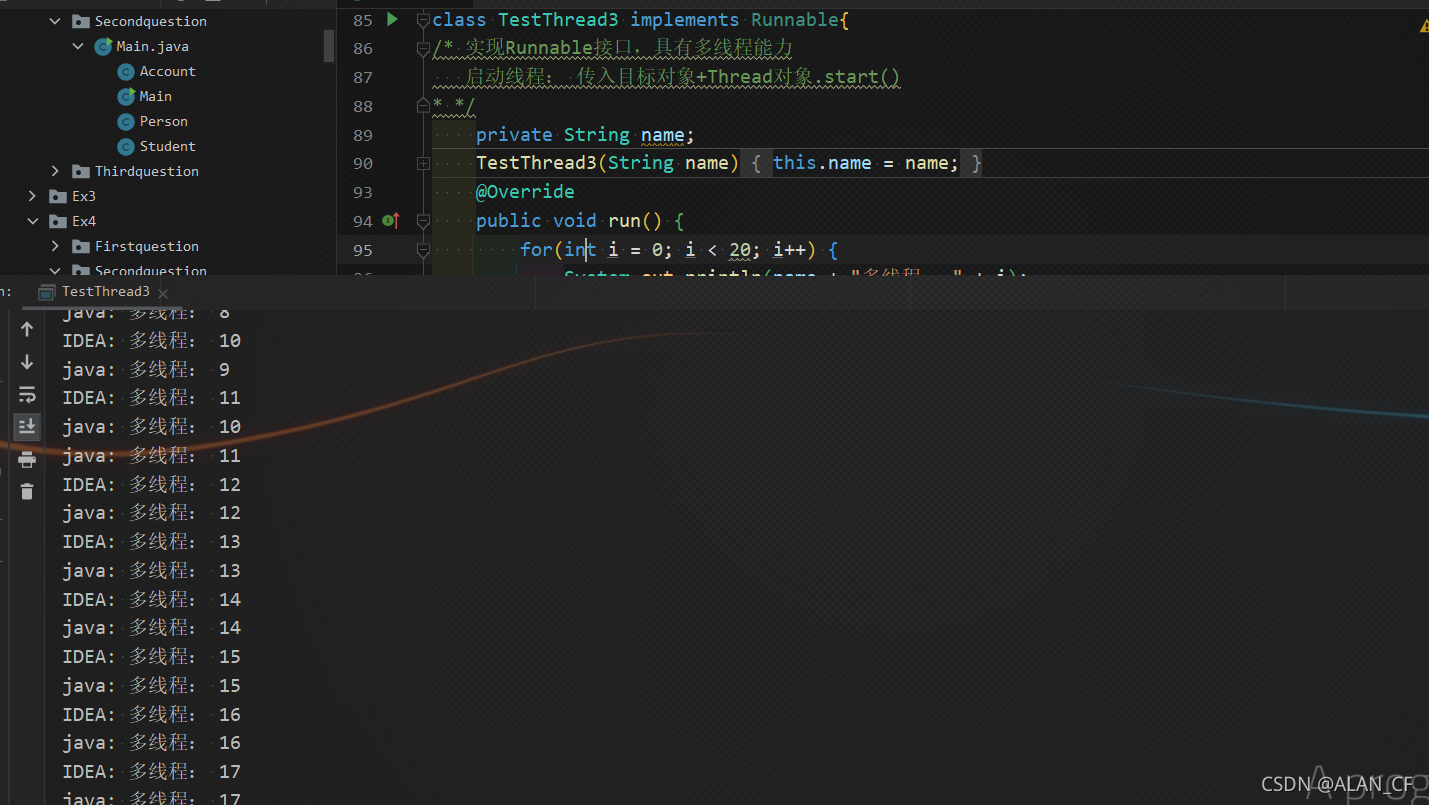Screen dimensions: 1429x805
Task: Click the 'run' method name on line 94
Action: (x=624, y=221)
